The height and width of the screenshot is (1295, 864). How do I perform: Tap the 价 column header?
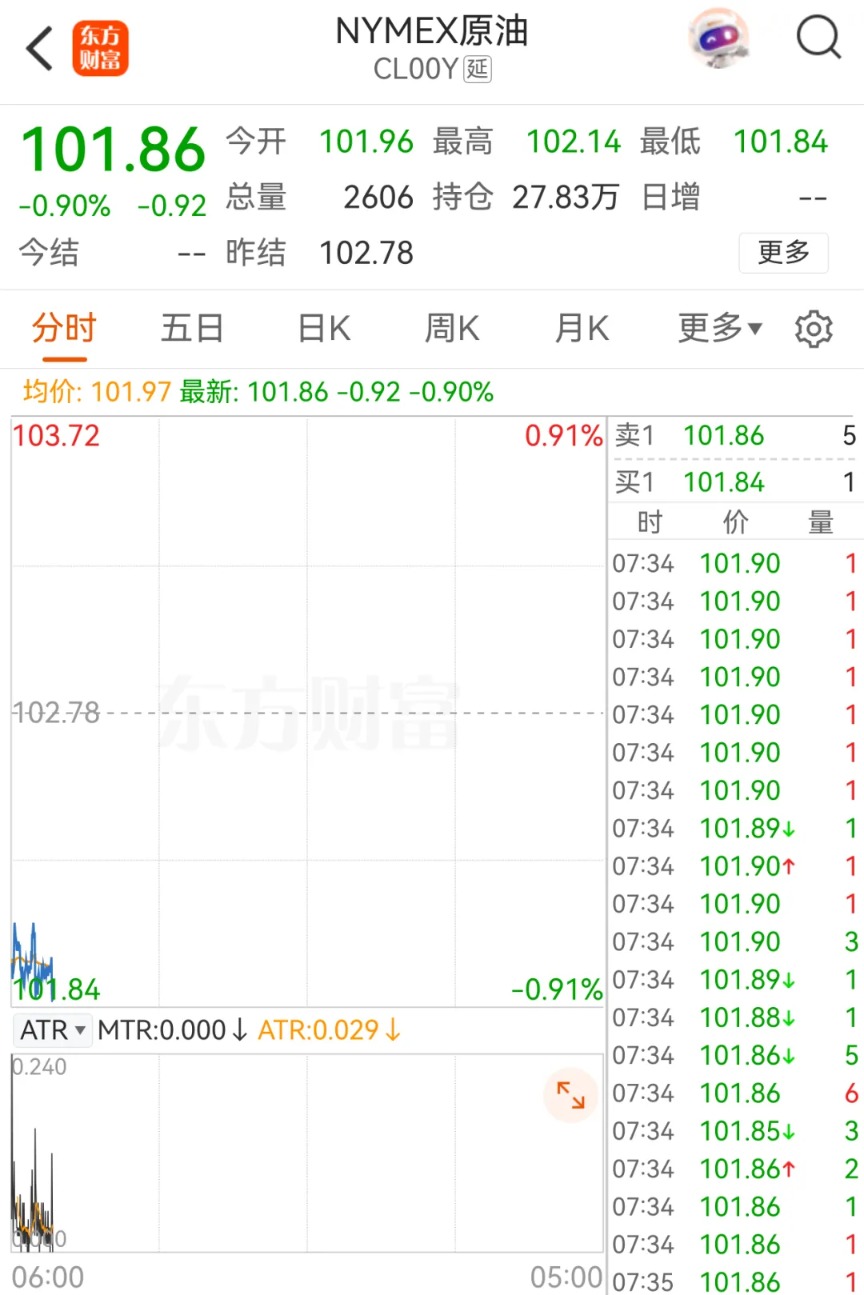(735, 522)
